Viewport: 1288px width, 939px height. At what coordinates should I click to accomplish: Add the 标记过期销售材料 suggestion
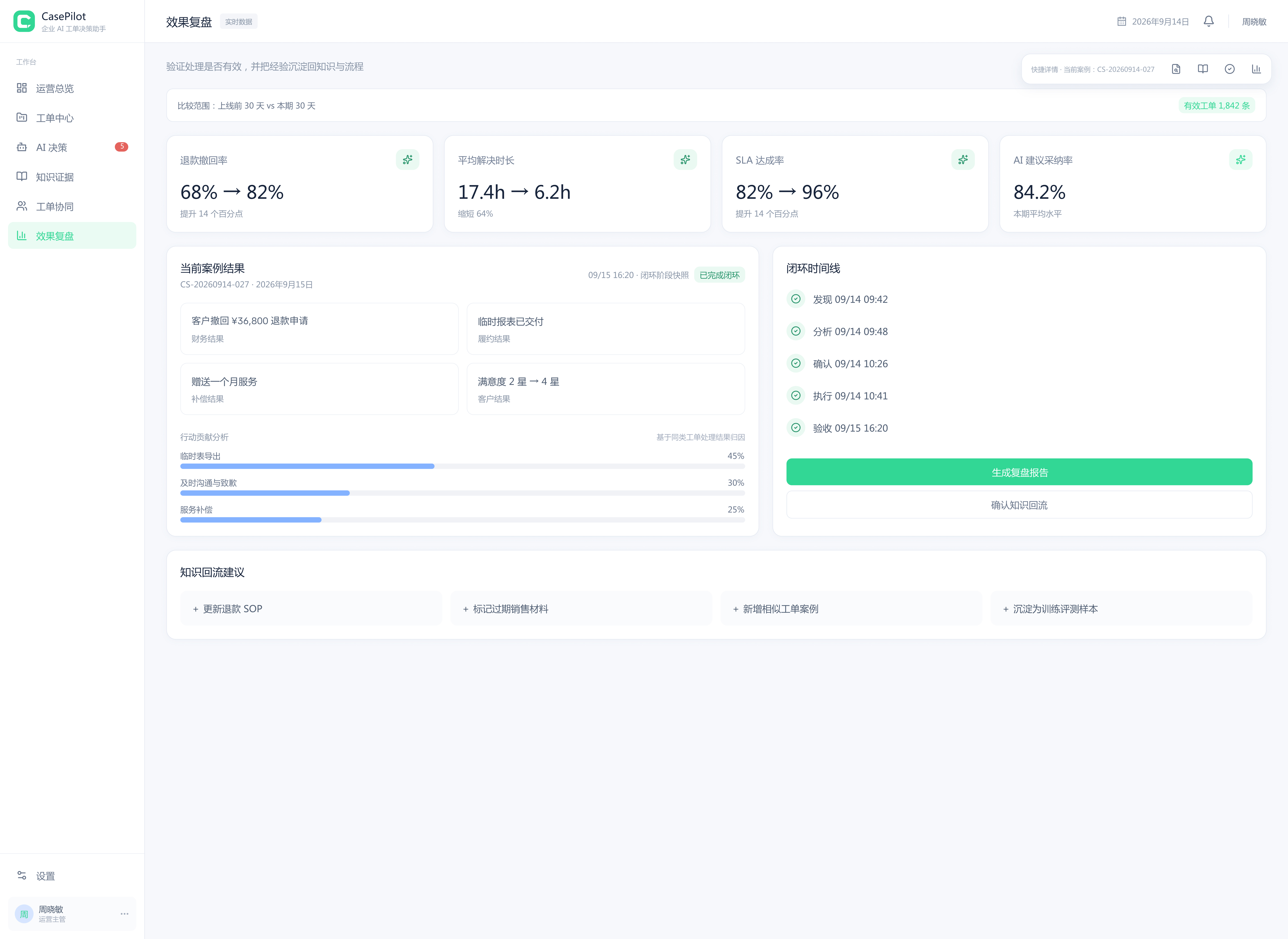coord(581,609)
